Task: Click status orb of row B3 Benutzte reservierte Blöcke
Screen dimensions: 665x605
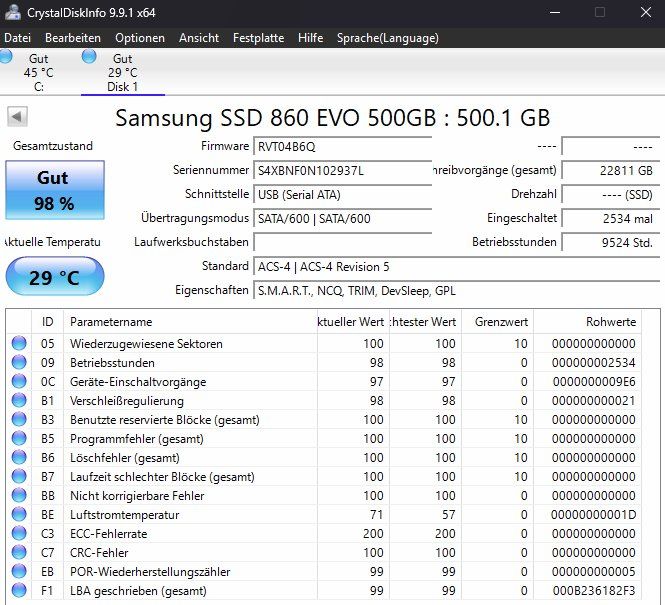Action: point(19,419)
